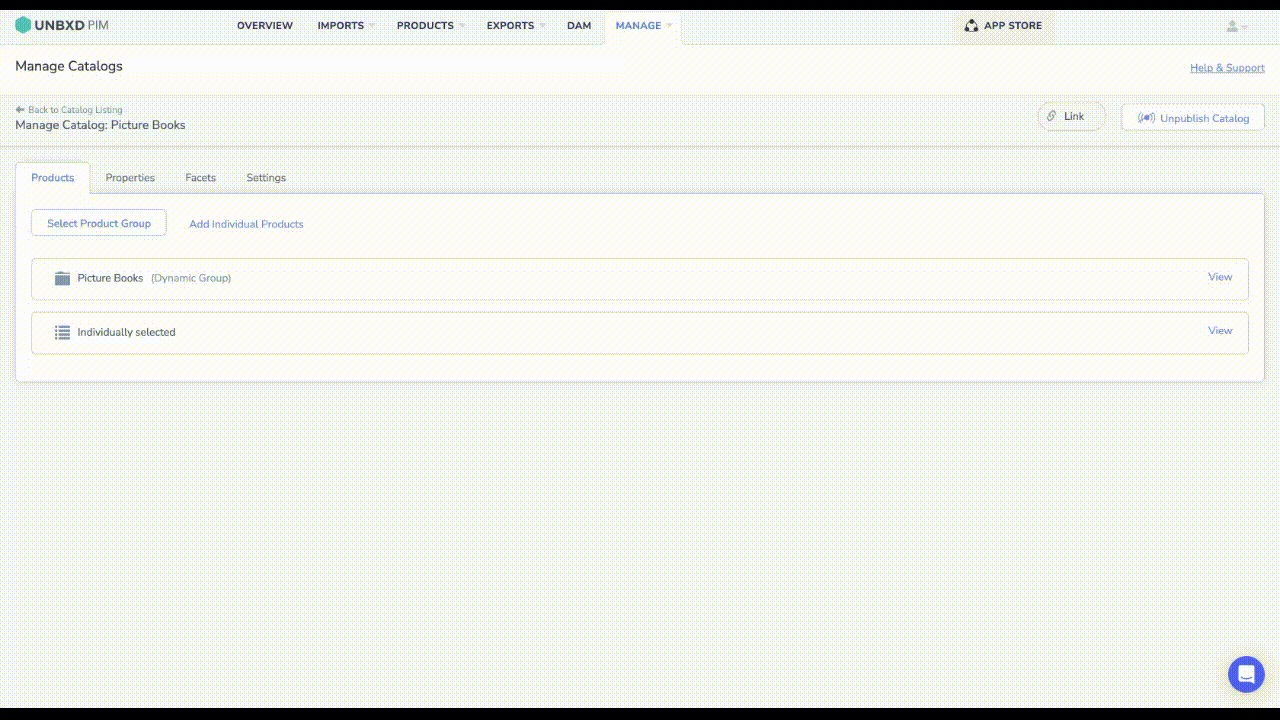Click the Individually selected row label
This screenshot has width=1280, height=720.
click(126, 332)
